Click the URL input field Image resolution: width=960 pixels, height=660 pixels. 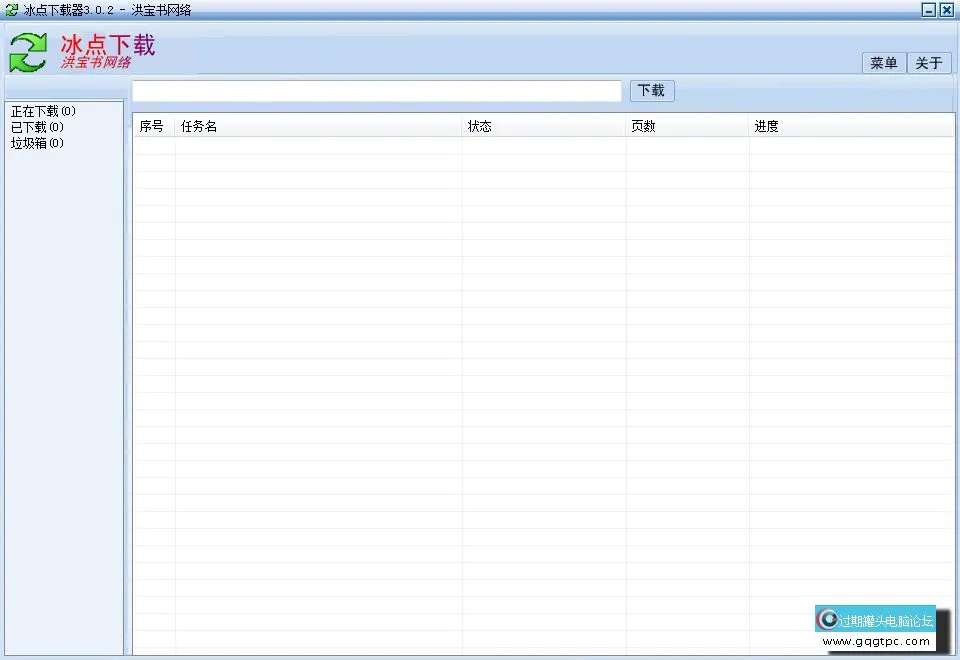coord(375,90)
